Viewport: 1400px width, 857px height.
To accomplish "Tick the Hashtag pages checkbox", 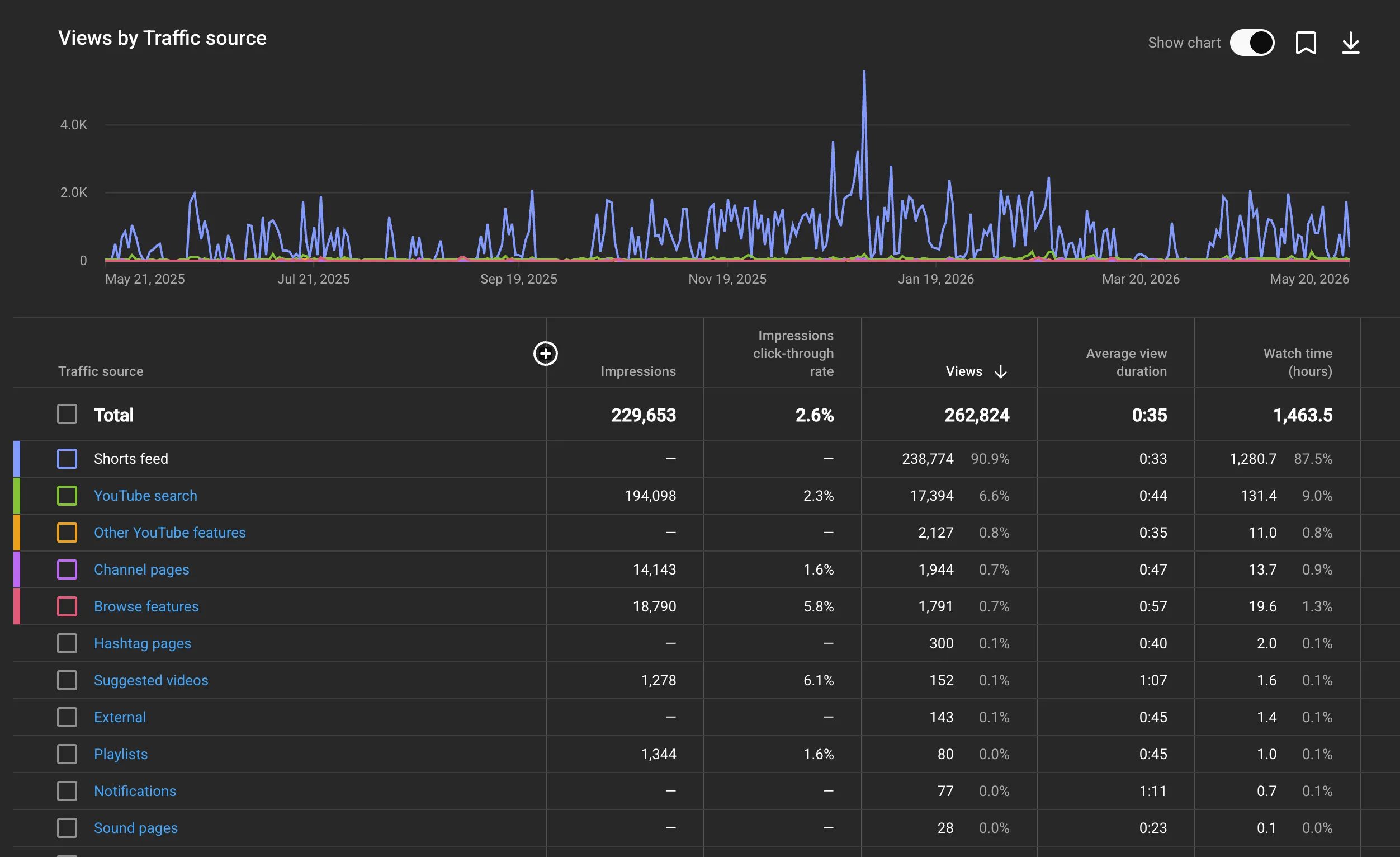I will 67,643.
